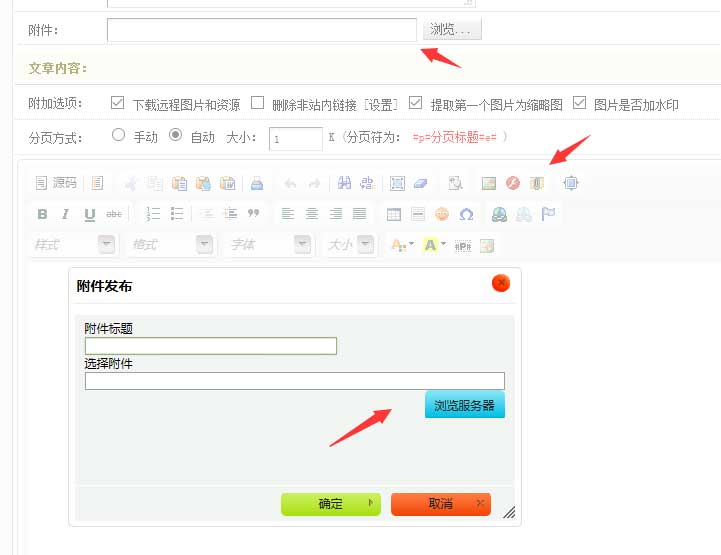The width and height of the screenshot is (721, 555).
Task: Insert page break #P# marker
Action: pyautogui.click(x=463, y=246)
